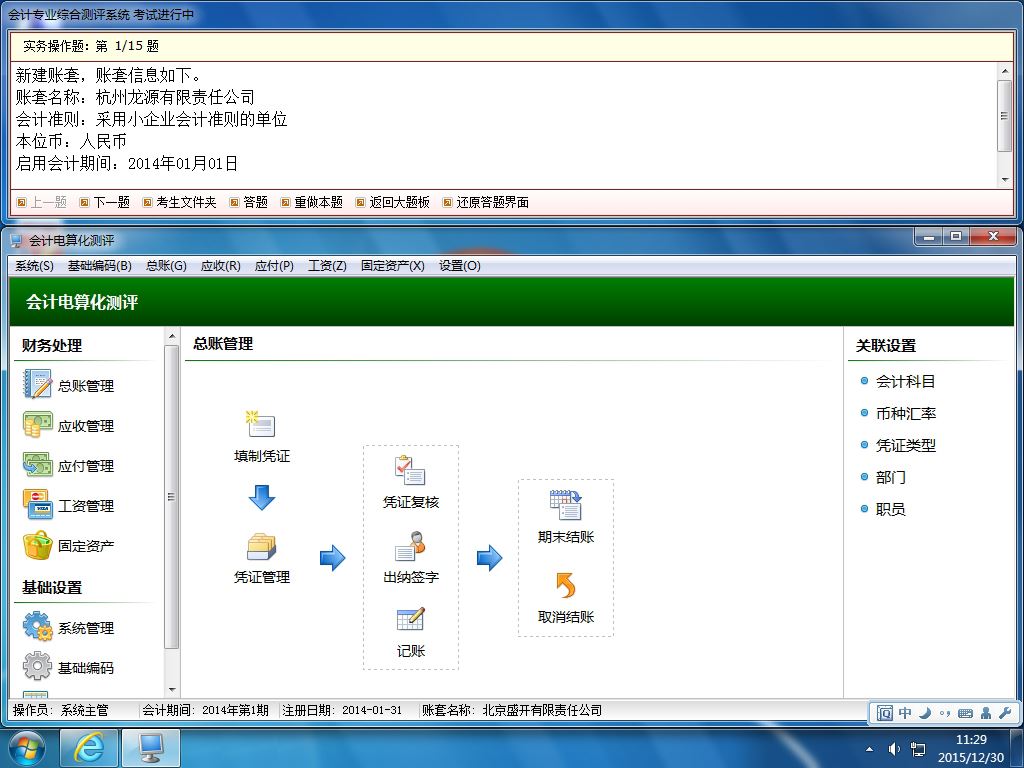Open the 系统(S) menu

pos(34,266)
